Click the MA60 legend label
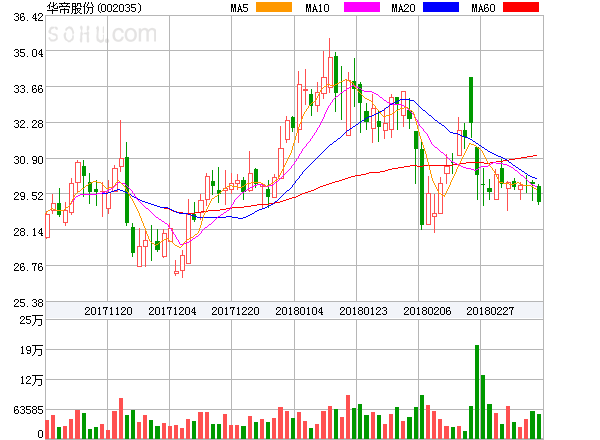The height and width of the screenshot is (440, 600). click(x=483, y=8)
